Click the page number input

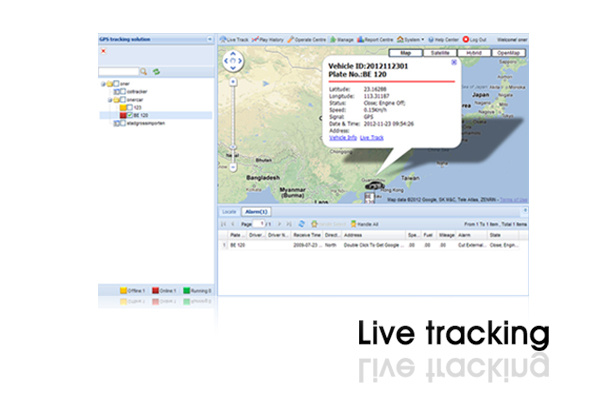tap(259, 224)
